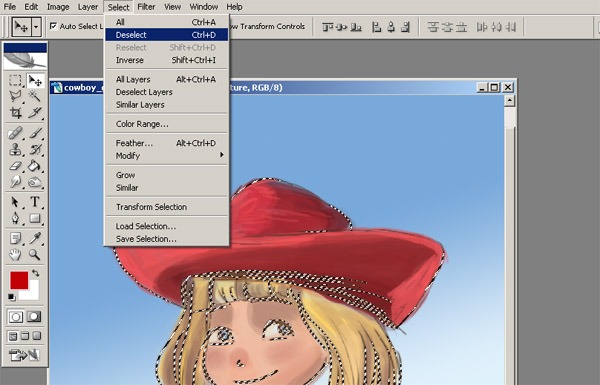Click Align bottom edges icon
The height and width of the screenshot is (385, 600).
356,27
